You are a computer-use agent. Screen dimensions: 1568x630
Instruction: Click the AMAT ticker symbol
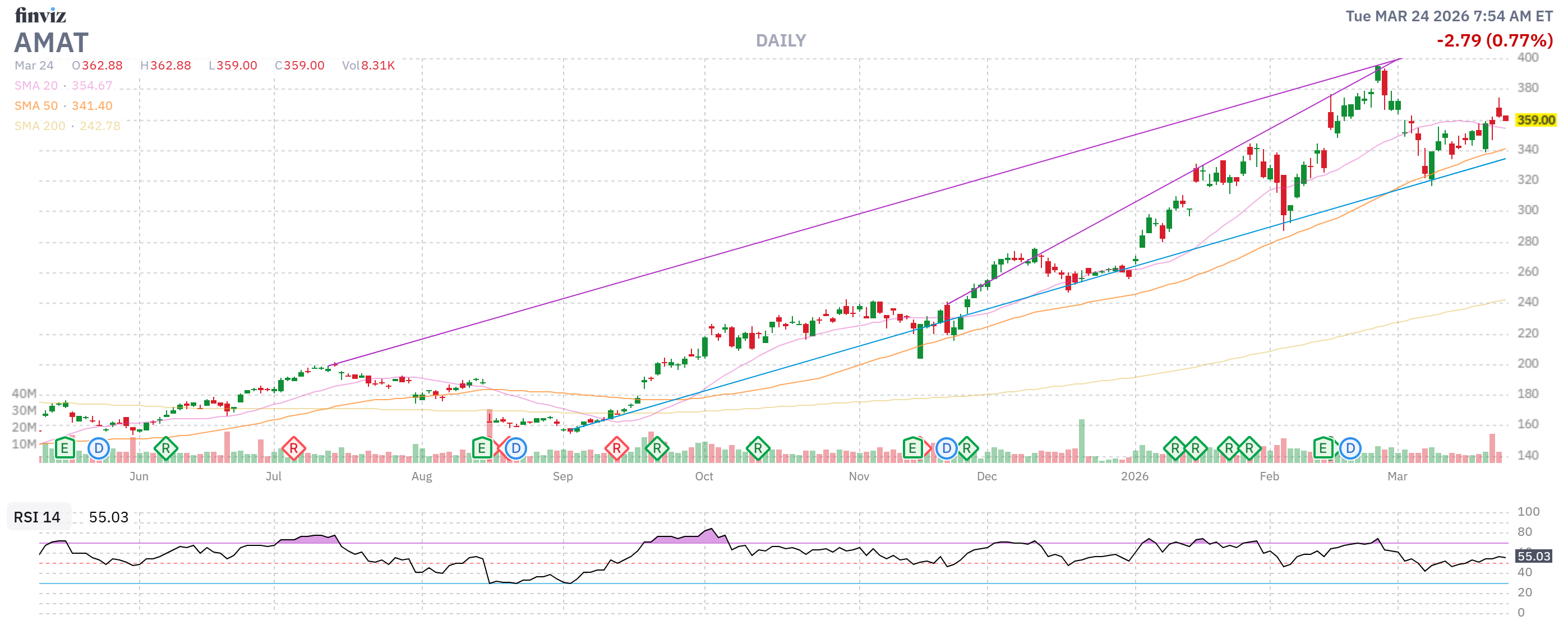tap(52, 43)
